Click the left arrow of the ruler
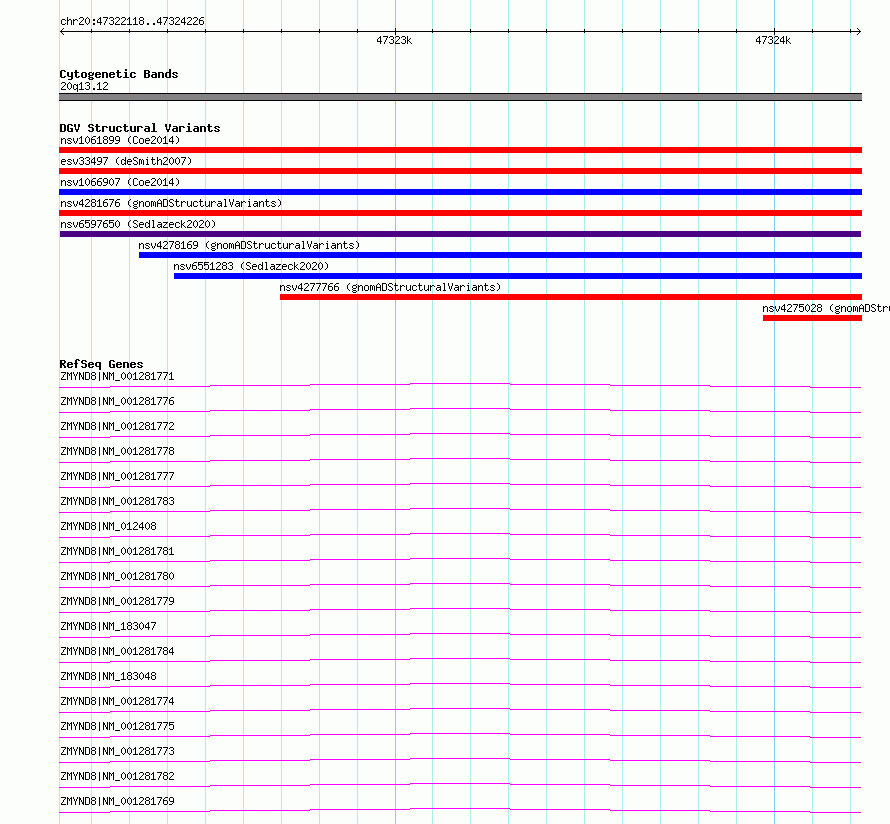 [x=62, y=32]
